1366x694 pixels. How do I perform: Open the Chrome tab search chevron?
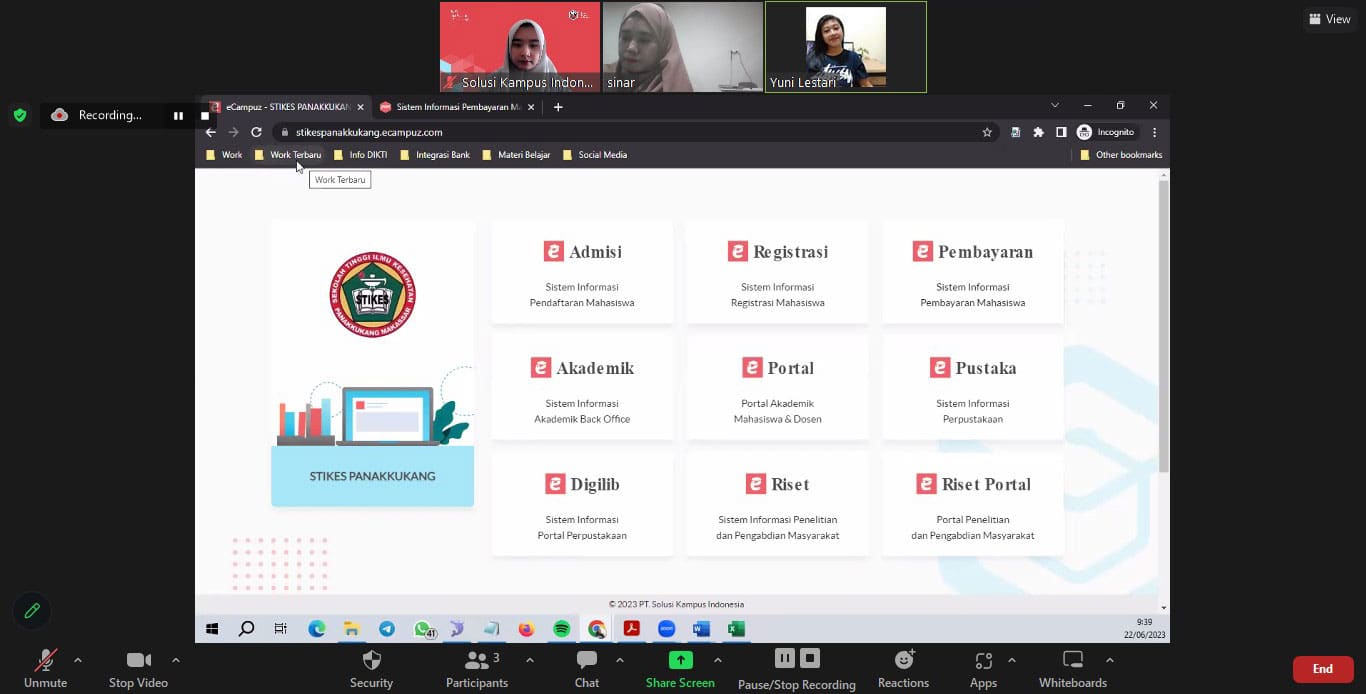(x=1054, y=105)
